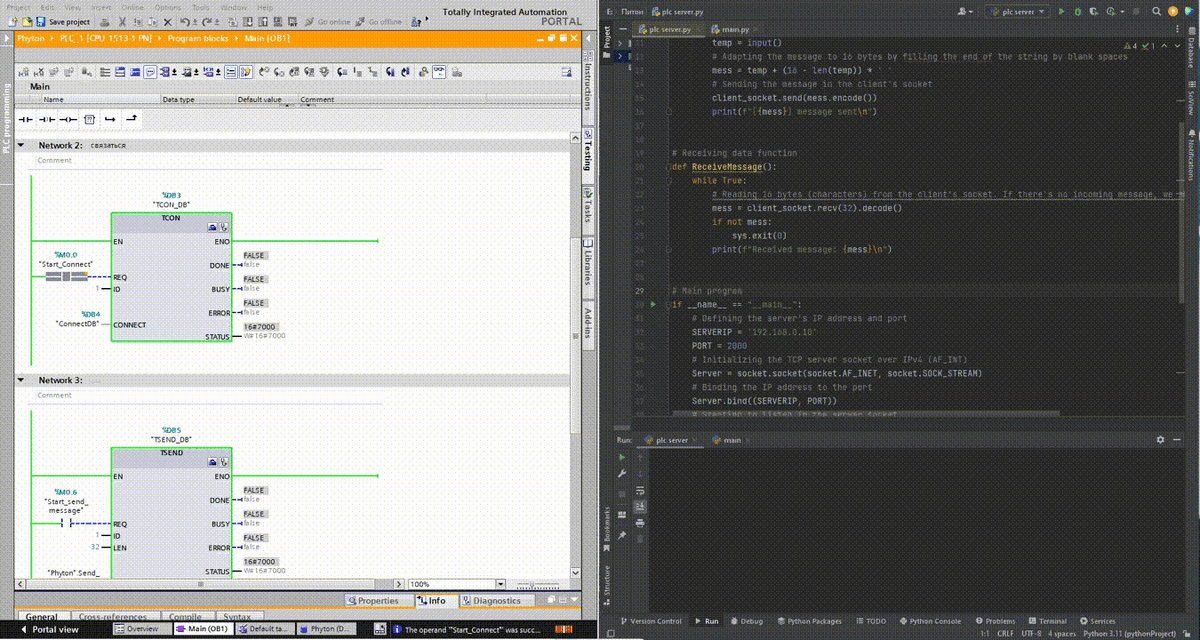1200x640 pixels.
Task: Open the Version Control tool window
Action: (650, 621)
